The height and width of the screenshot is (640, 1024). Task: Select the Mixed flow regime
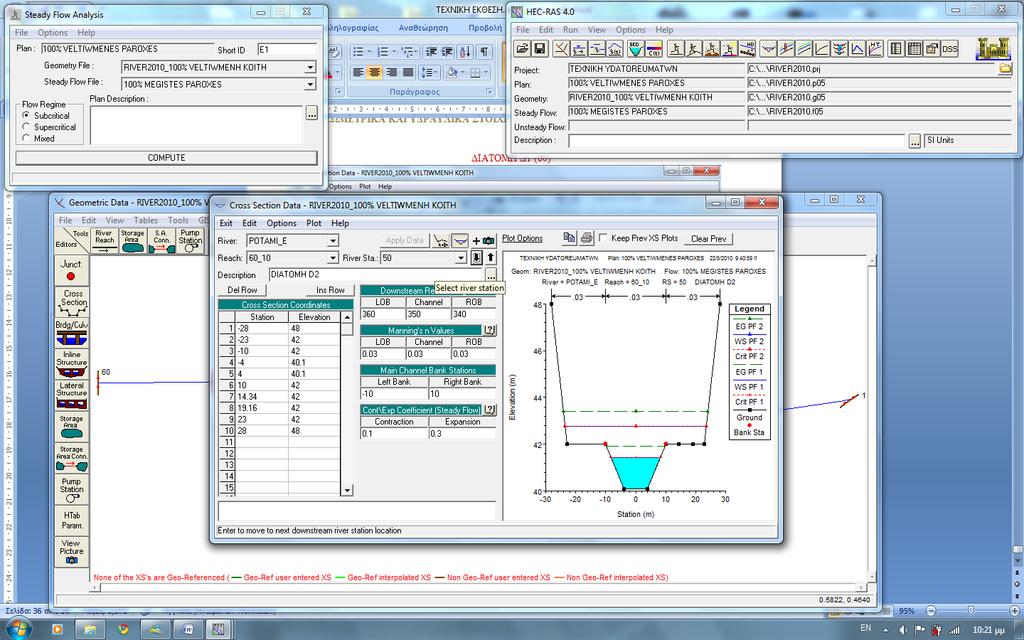coord(26,138)
